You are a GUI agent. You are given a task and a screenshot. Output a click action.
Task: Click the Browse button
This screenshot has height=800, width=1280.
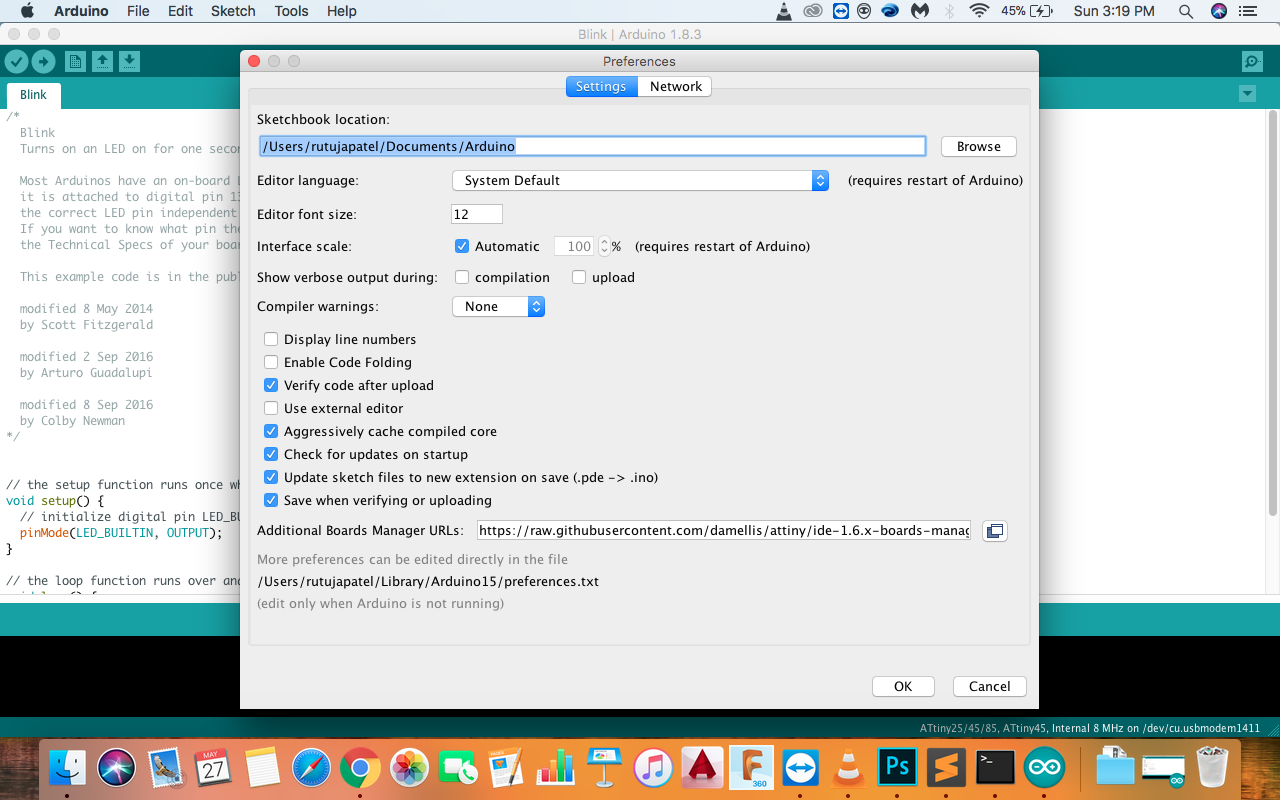point(979,147)
